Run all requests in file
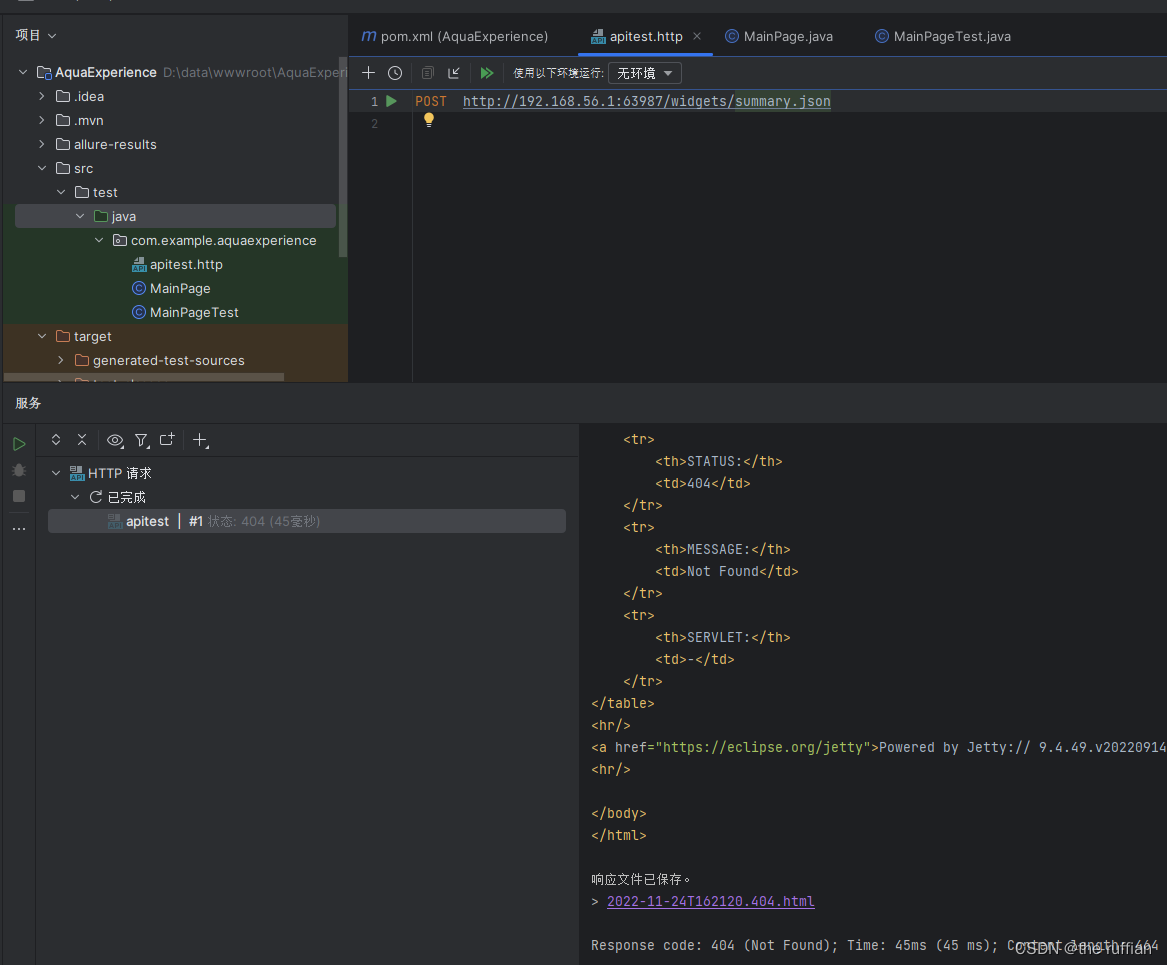The image size is (1167, 965). [487, 73]
